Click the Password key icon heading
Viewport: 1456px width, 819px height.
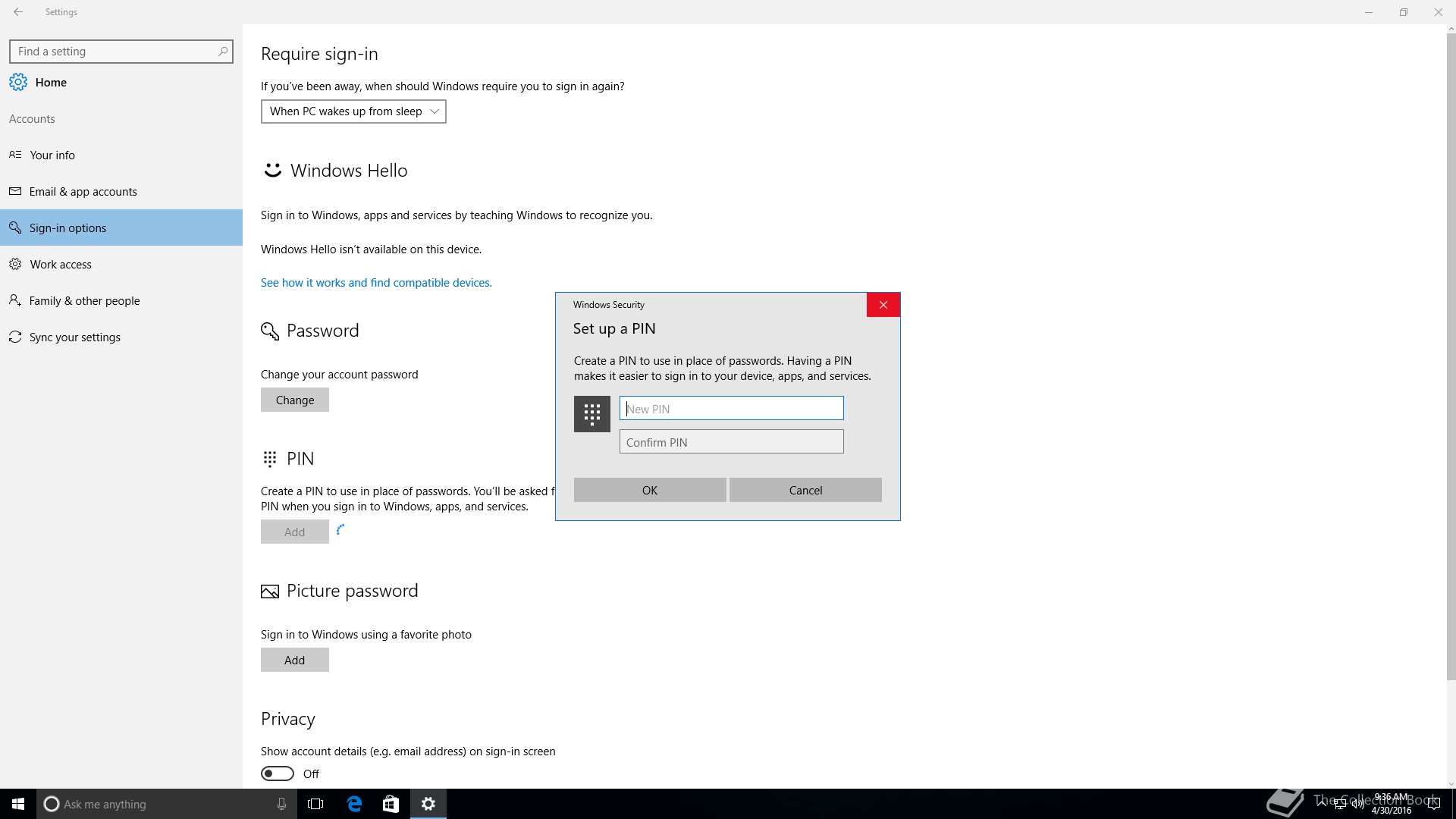pyautogui.click(x=270, y=331)
